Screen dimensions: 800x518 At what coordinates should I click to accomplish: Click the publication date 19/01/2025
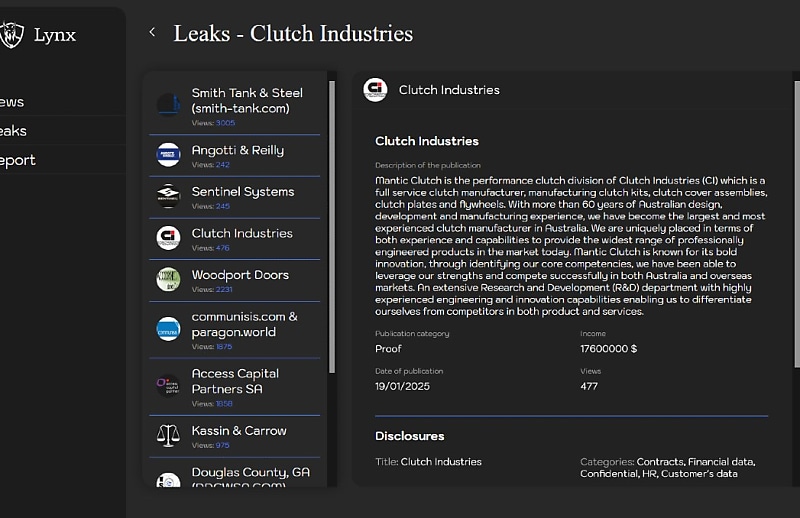[x=403, y=386]
